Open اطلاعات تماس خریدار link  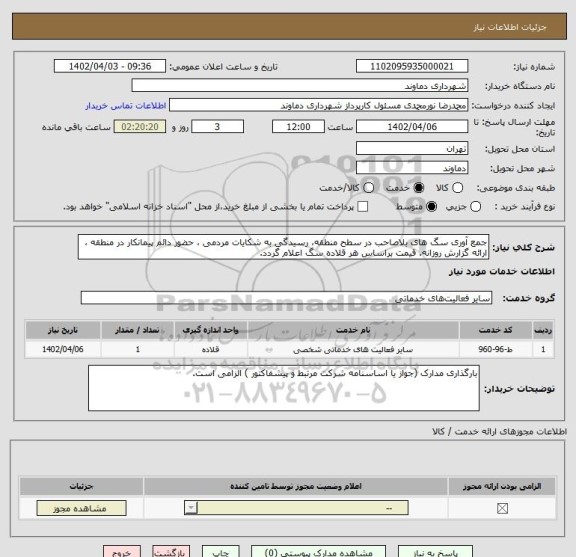[x=126, y=105]
